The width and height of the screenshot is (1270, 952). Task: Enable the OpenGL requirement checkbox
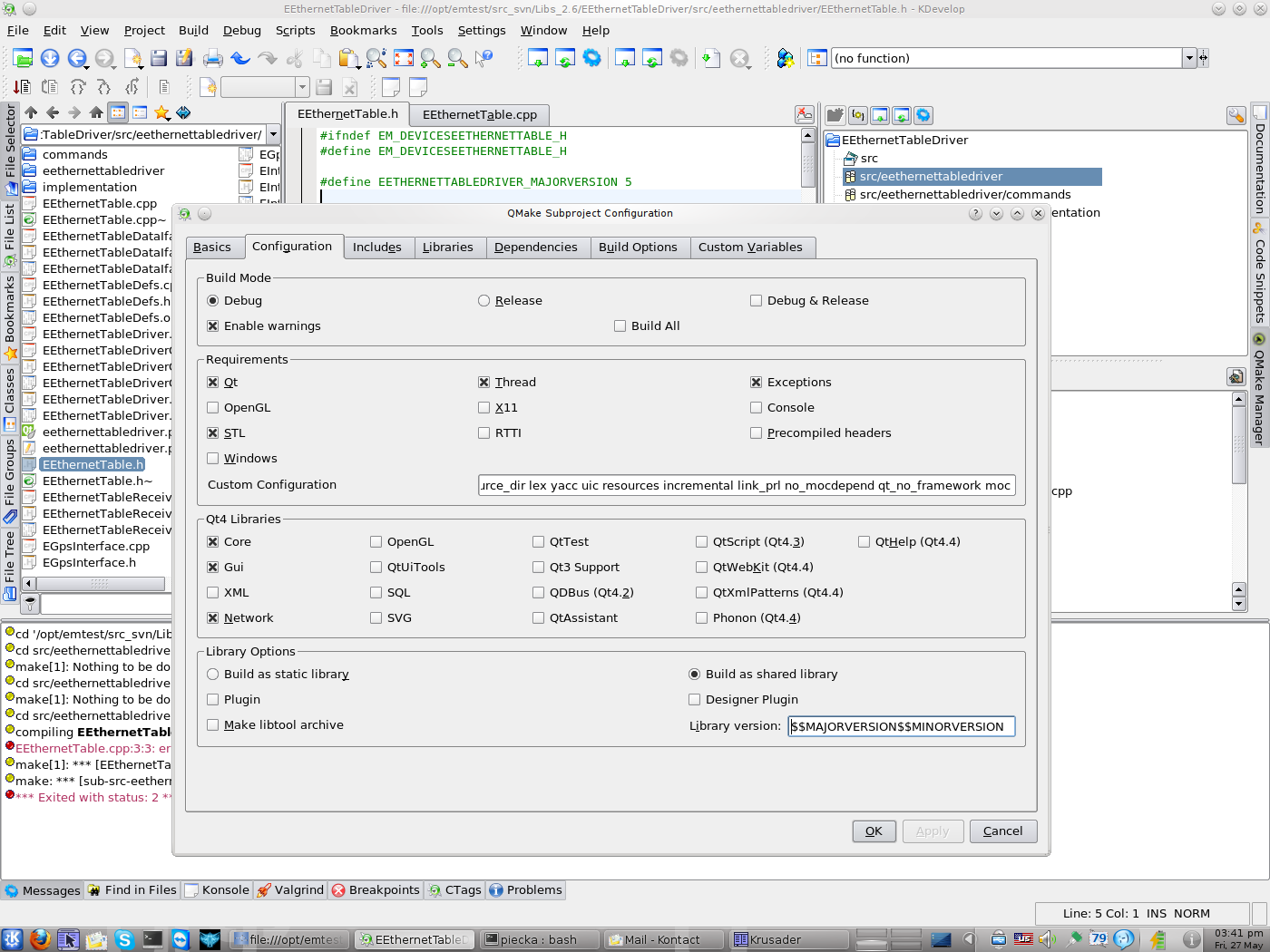point(213,408)
